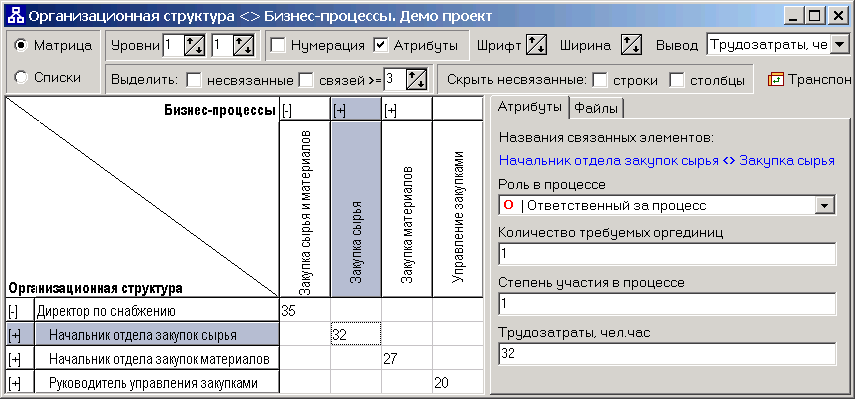Expand the Закупка материалов column
The image size is (855, 399).
point(390,112)
